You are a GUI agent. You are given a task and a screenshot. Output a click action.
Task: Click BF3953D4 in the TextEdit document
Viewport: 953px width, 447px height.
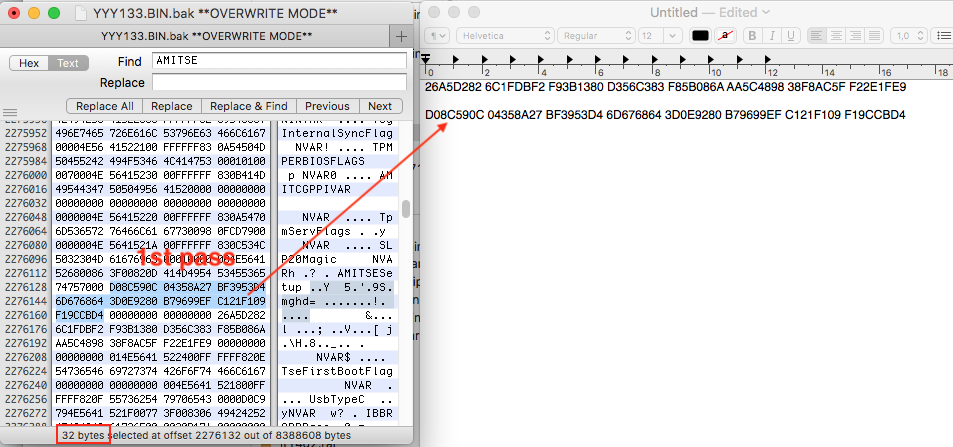[573, 115]
